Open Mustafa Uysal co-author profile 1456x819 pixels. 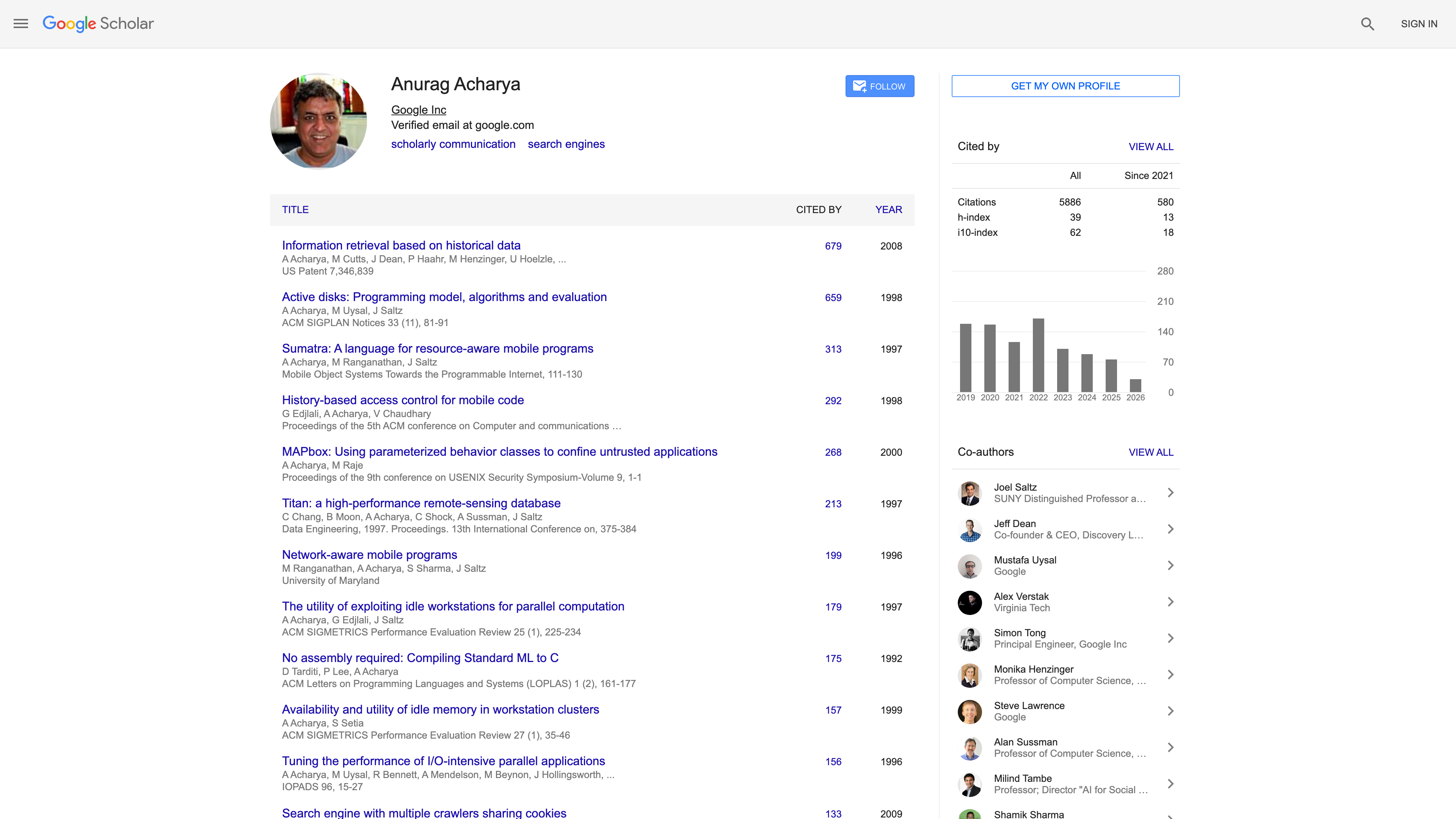[1025, 560]
